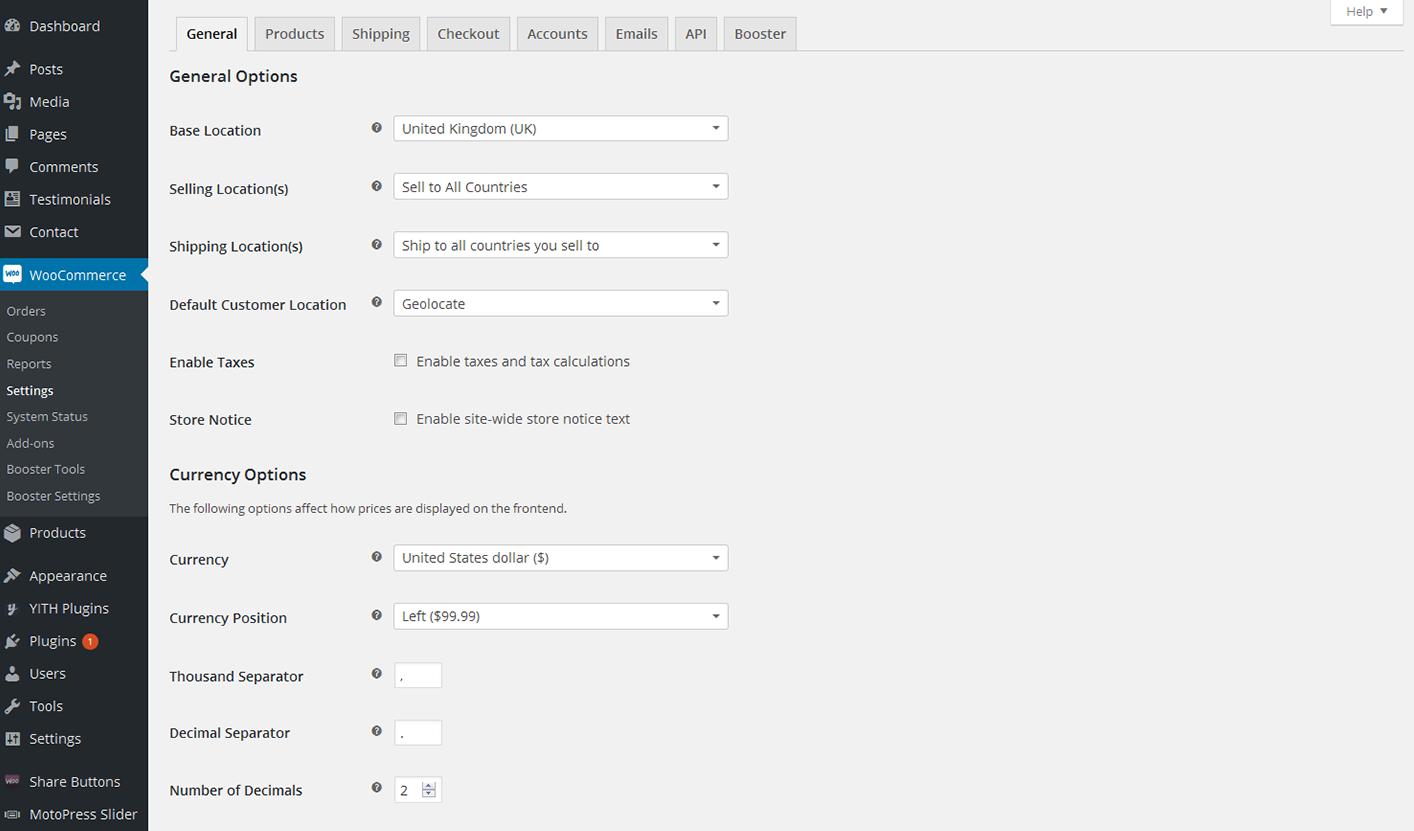The width and height of the screenshot is (1414, 831).
Task: Click help tooltip icon beside Base Location
Action: tap(377, 128)
